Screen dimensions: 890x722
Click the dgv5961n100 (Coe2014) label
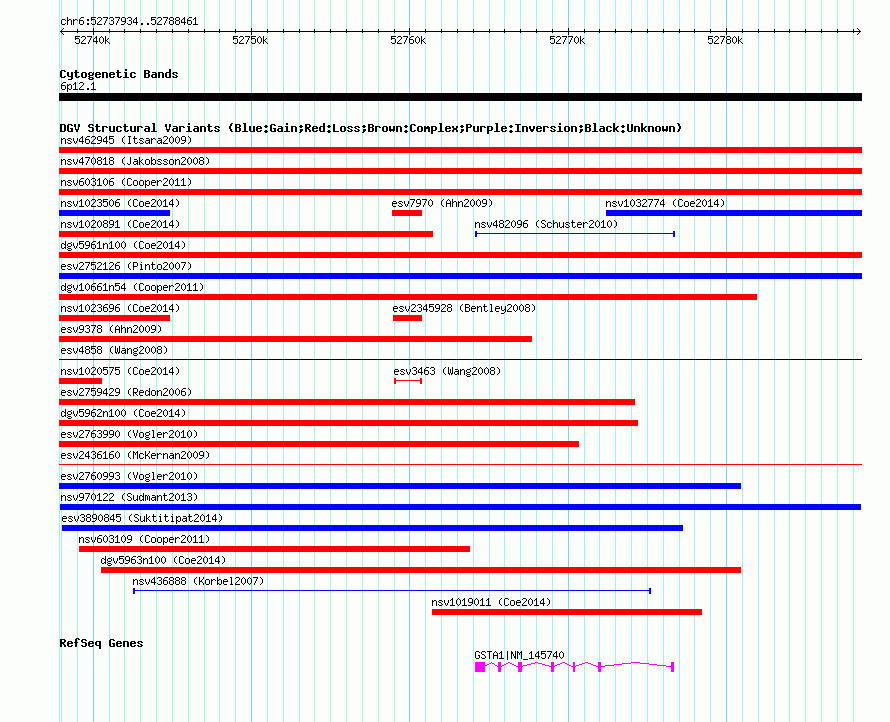pyautogui.click(x=123, y=245)
